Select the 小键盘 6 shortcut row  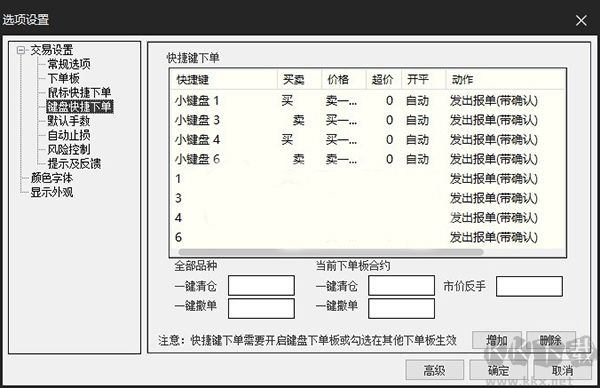[368, 159]
